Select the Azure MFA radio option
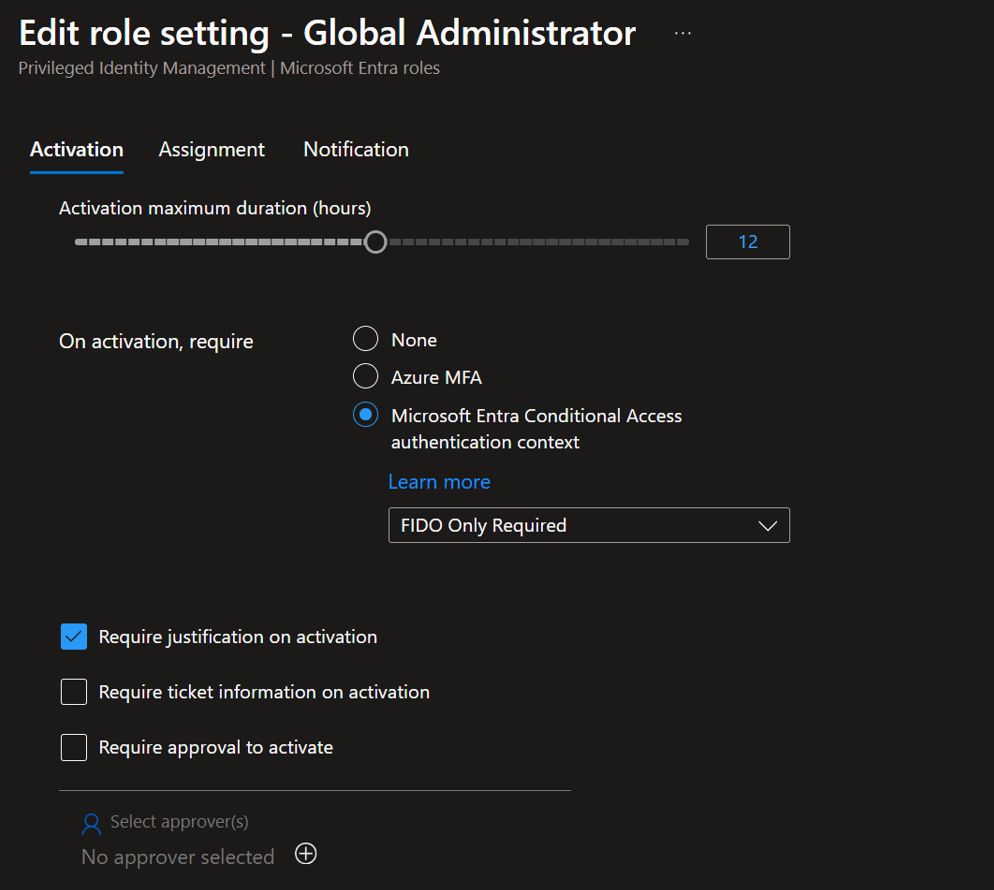 pos(365,377)
